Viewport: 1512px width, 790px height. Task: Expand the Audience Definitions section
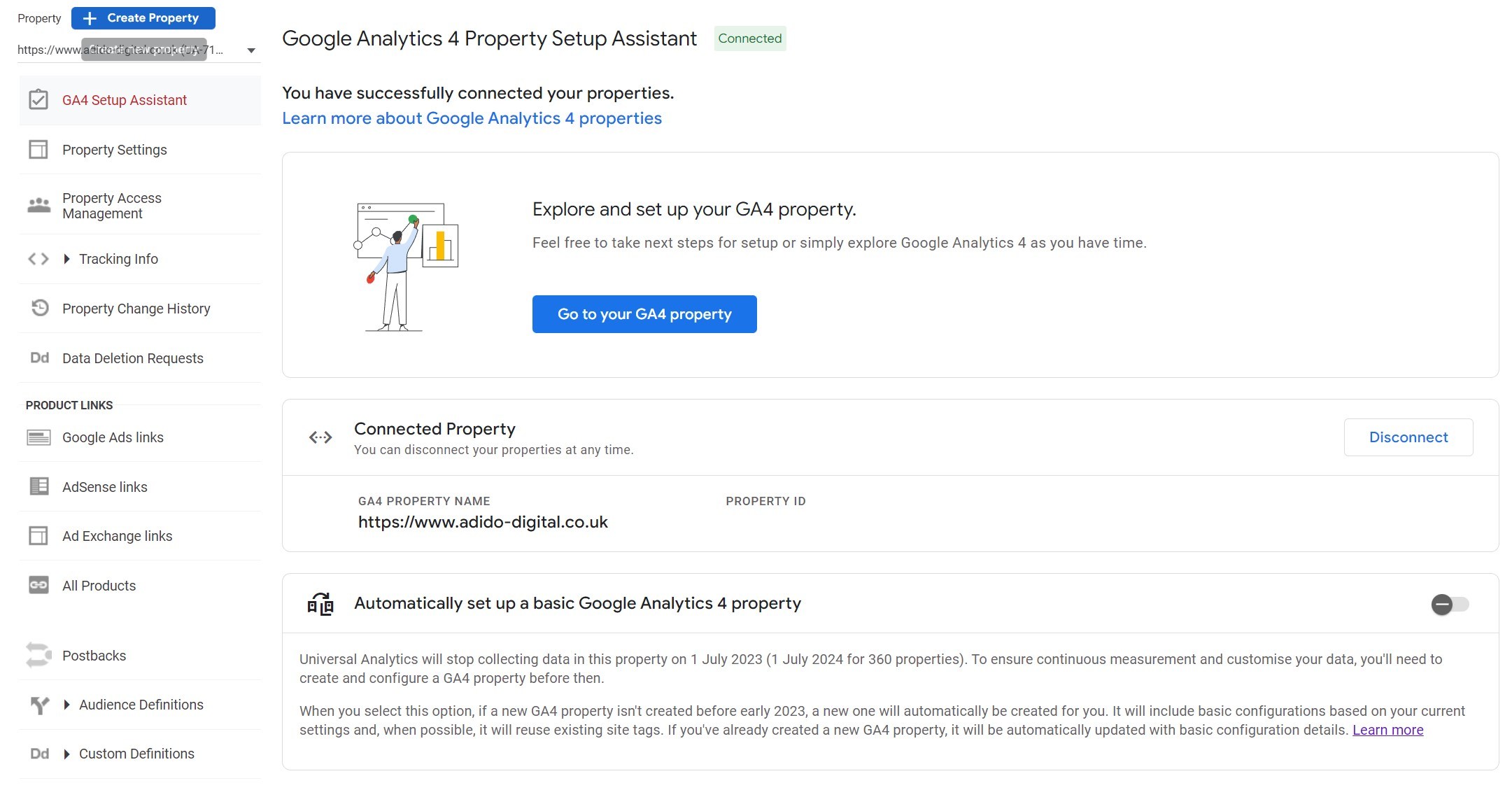click(66, 705)
